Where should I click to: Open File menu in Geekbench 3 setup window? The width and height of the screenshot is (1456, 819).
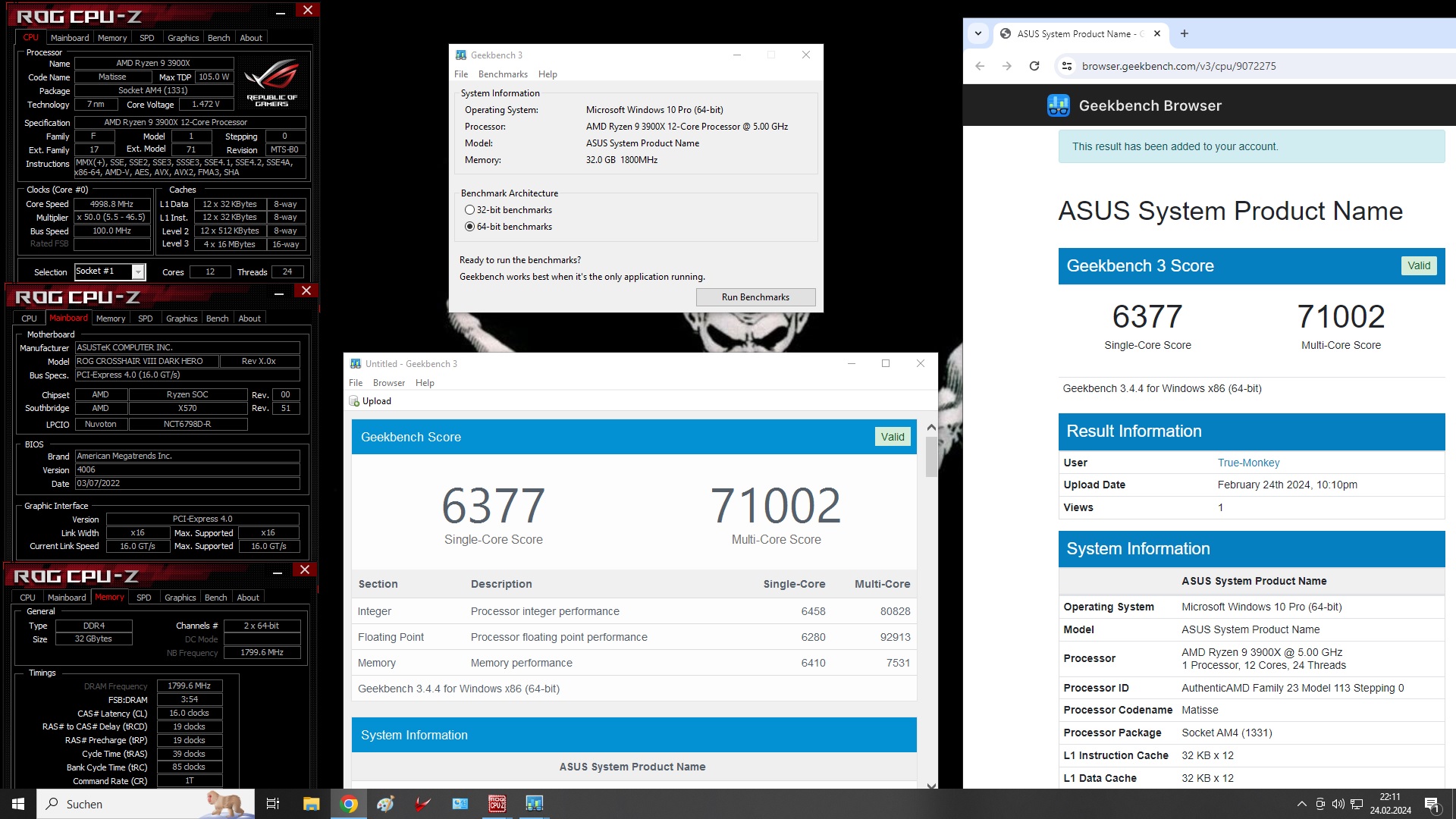[461, 74]
